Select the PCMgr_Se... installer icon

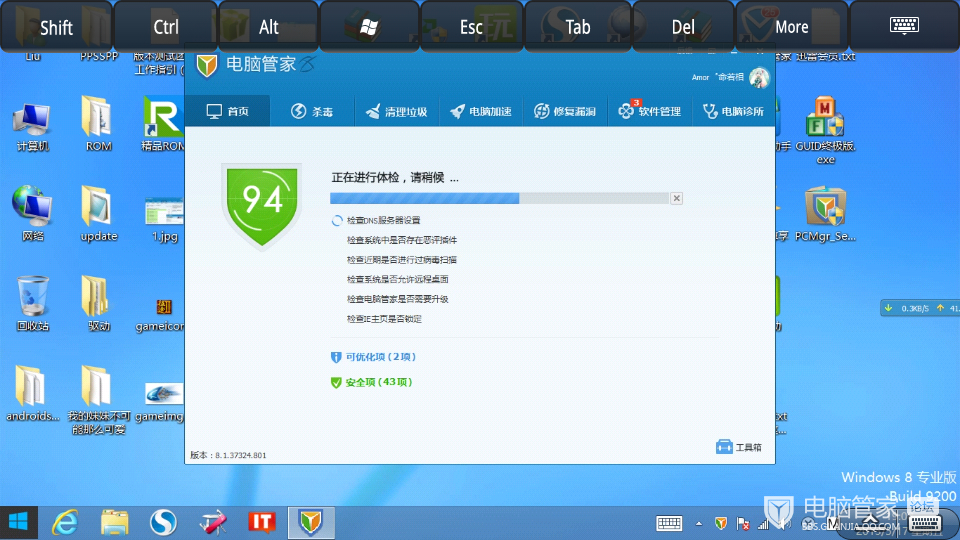click(825, 214)
